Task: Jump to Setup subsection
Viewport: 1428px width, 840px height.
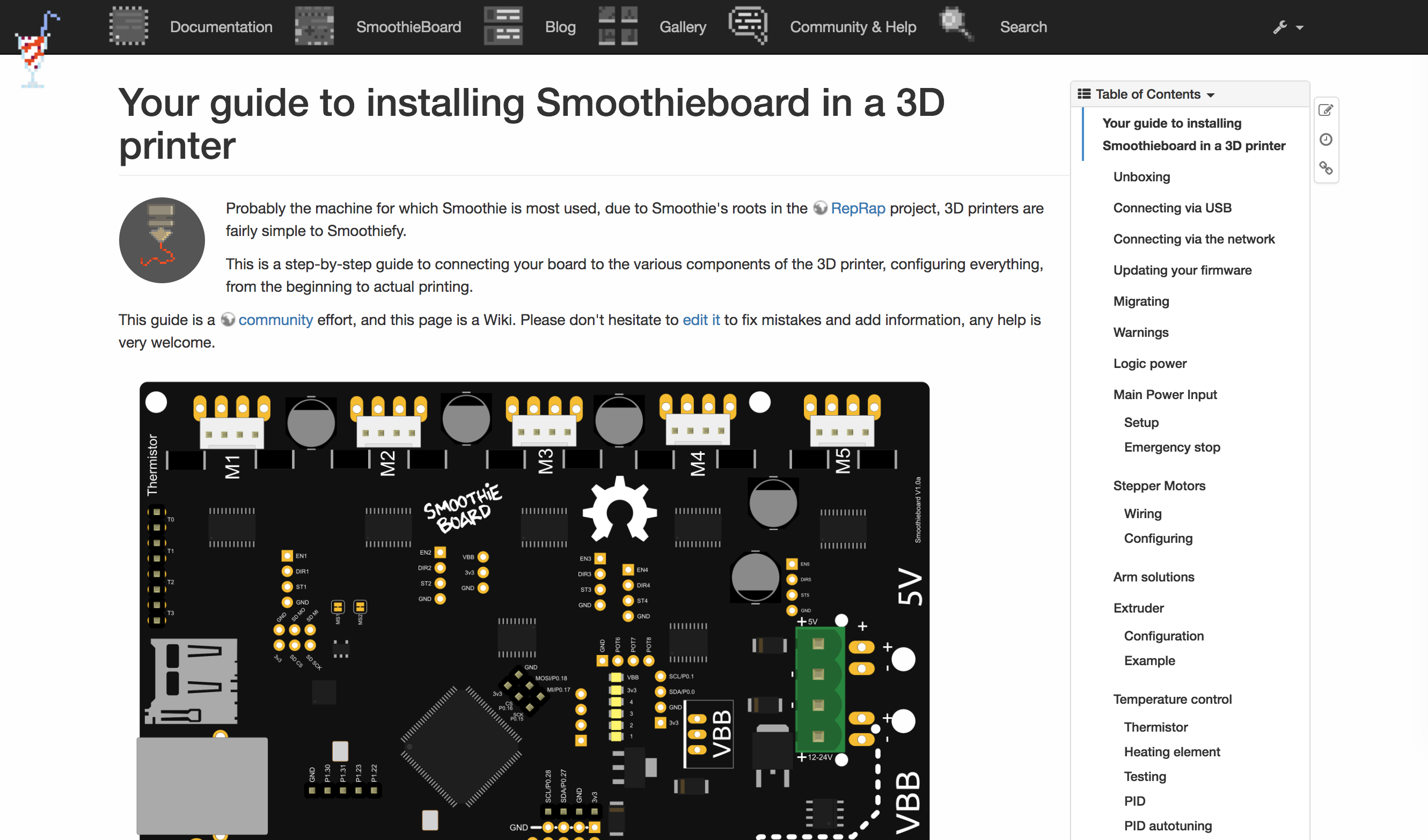Action: click(x=1141, y=423)
